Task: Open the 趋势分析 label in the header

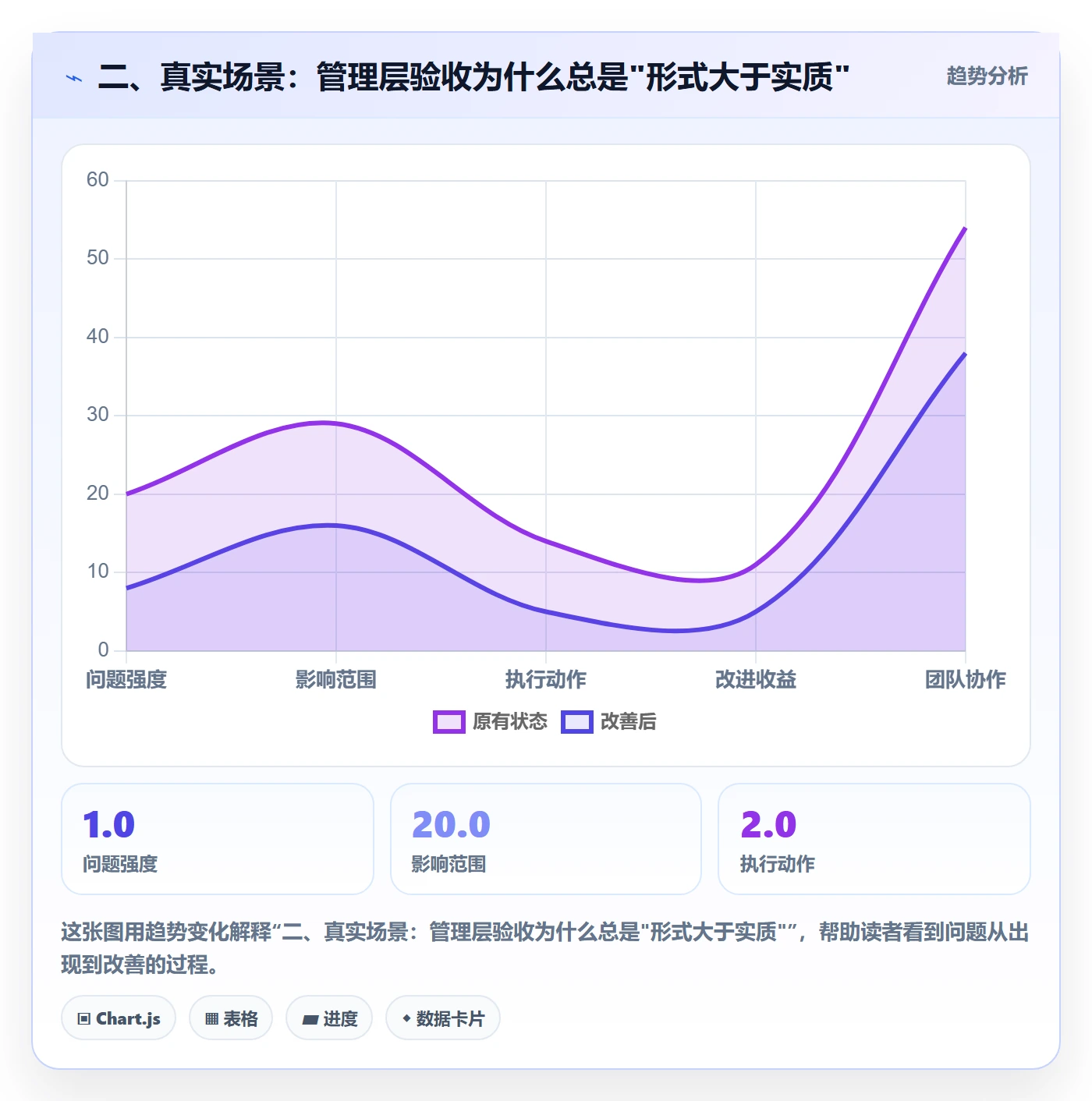Action: [987, 76]
